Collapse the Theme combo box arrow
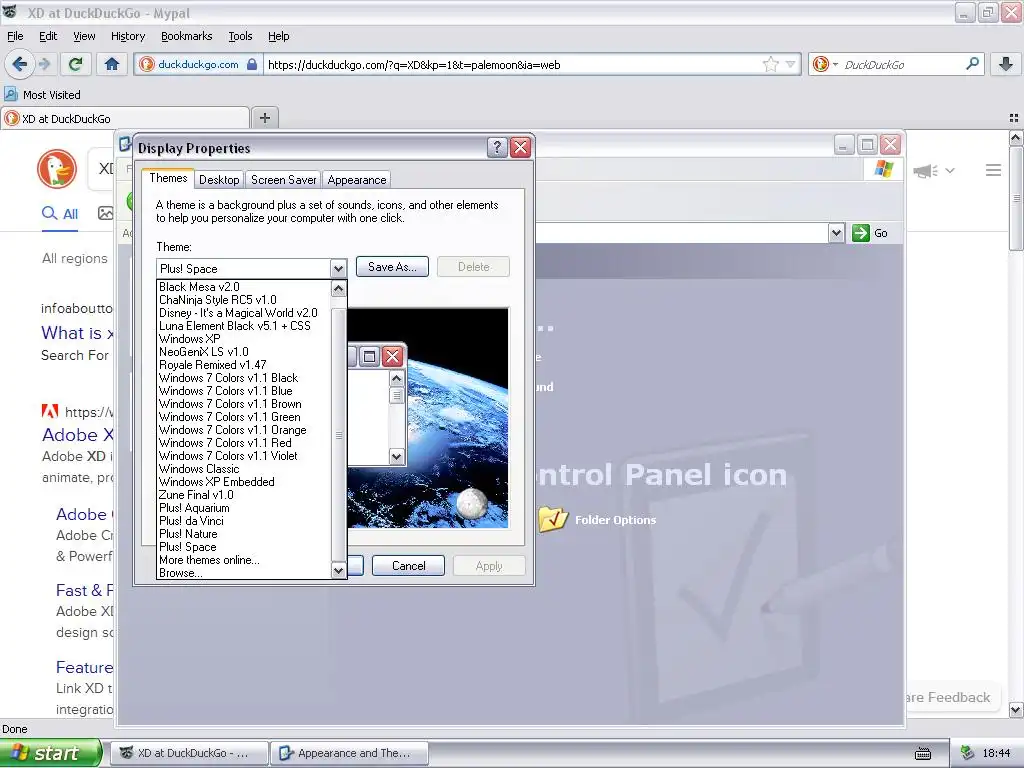The image size is (1024, 768). [338, 268]
